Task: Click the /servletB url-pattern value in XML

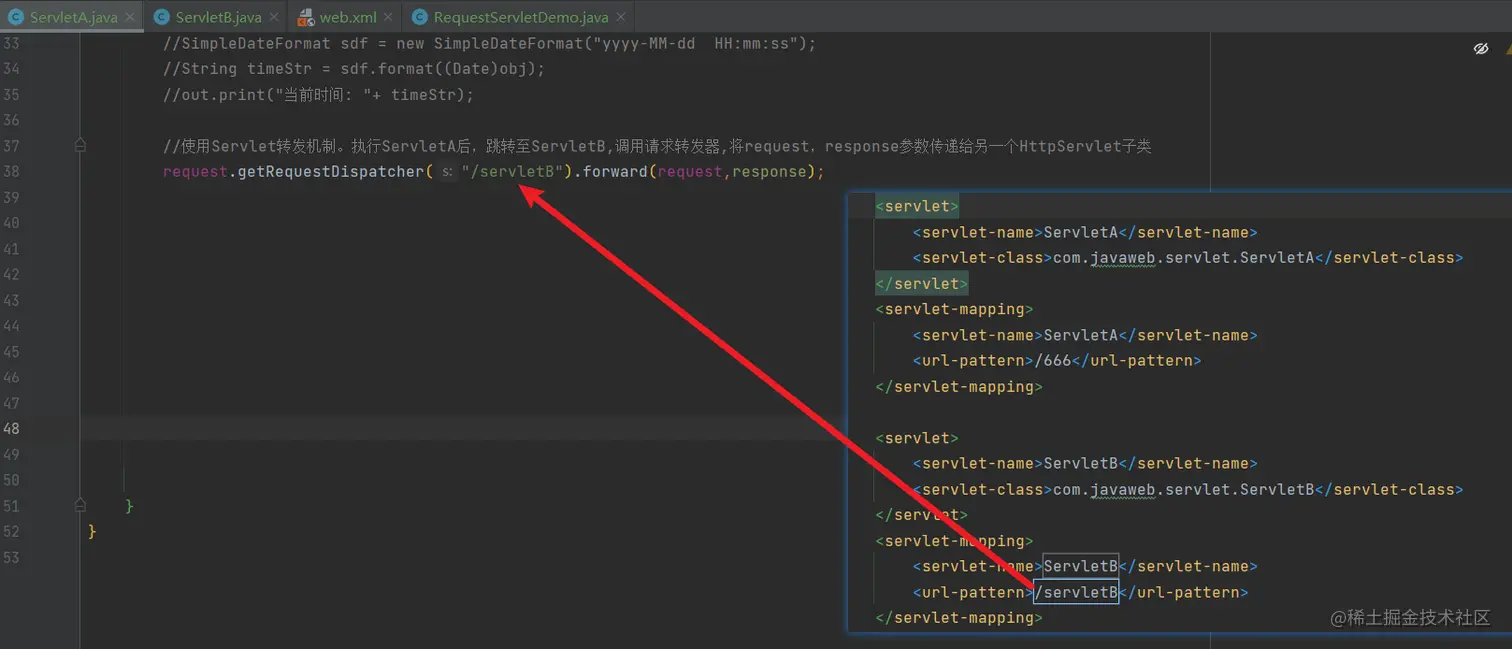Action: 1076,592
